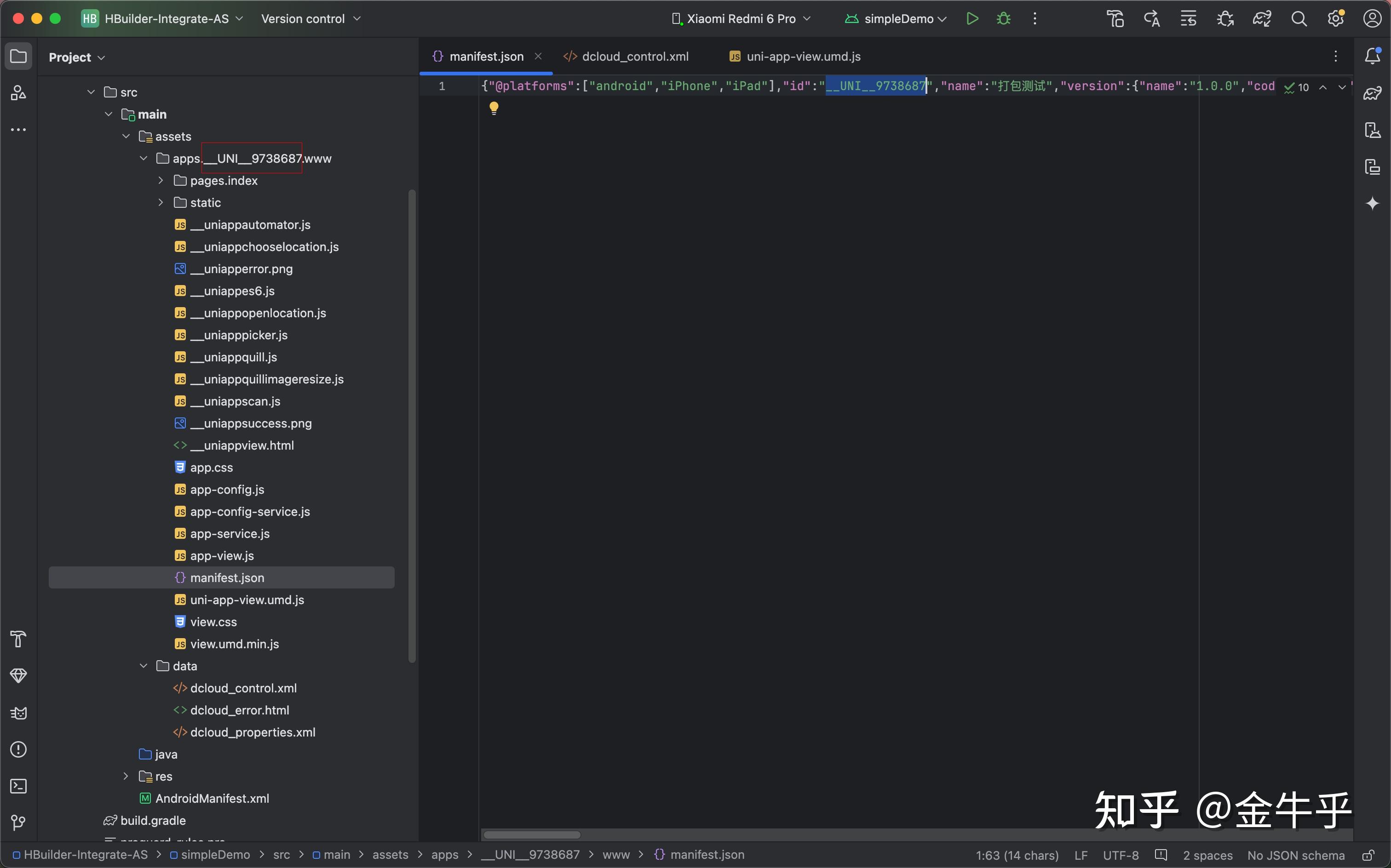The width and height of the screenshot is (1391, 868).
Task: Open IDE settings gear icon
Action: tap(1336, 19)
